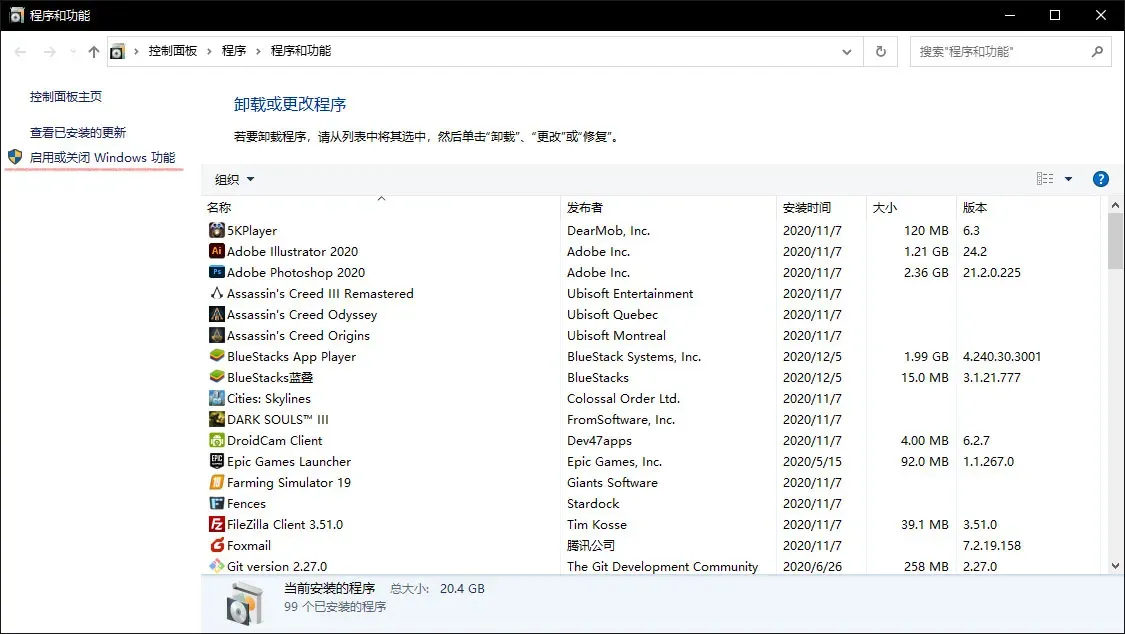The height and width of the screenshot is (634, 1125).
Task: Click the DARK SOULS III icon
Action: tap(217, 419)
